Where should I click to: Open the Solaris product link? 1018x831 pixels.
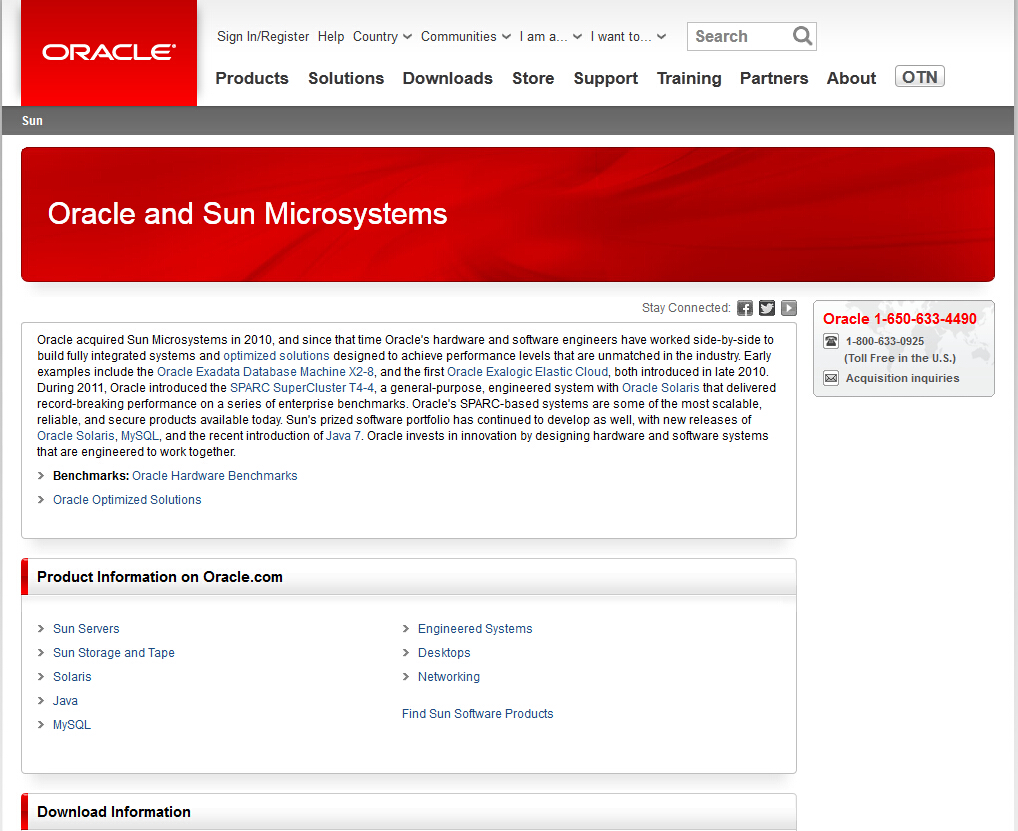click(x=72, y=676)
